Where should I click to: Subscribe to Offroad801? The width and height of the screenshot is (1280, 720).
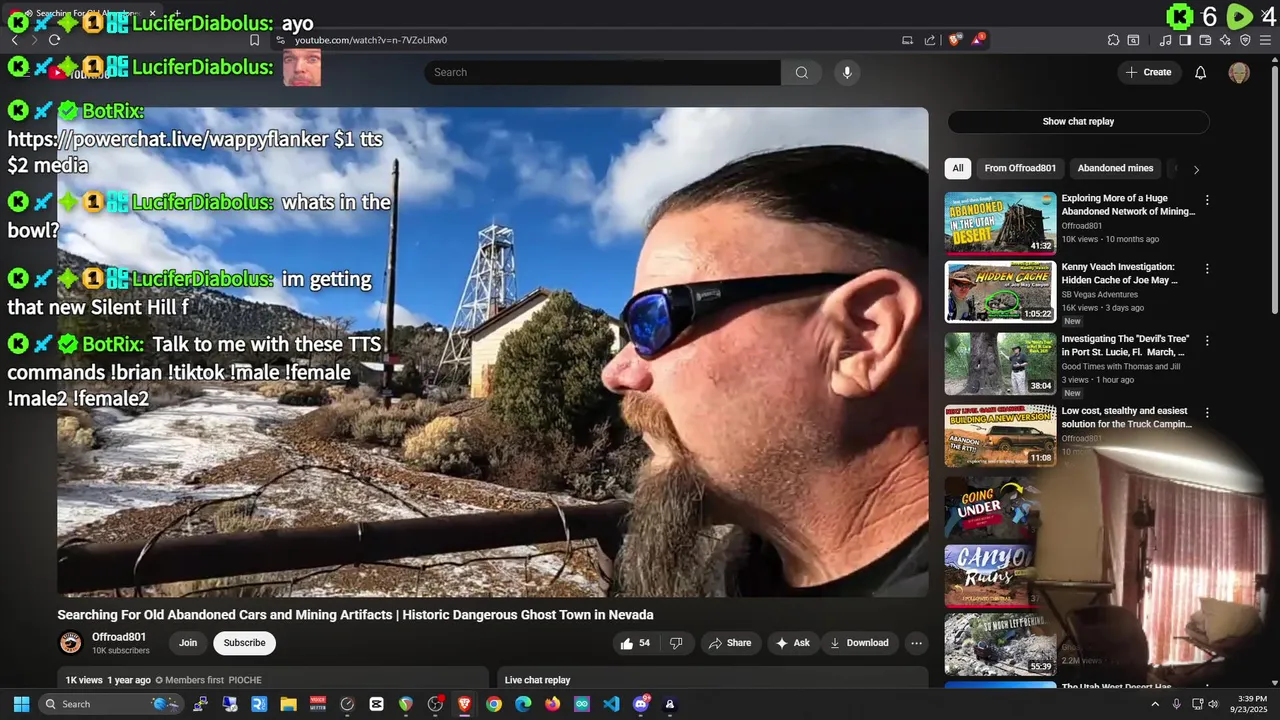click(x=244, y=643)
